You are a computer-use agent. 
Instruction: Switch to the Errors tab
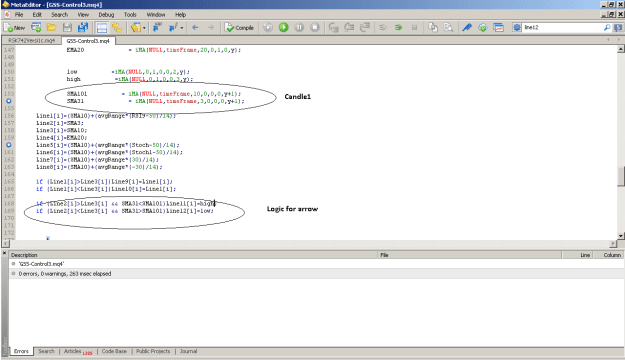[x=21, y=351]
